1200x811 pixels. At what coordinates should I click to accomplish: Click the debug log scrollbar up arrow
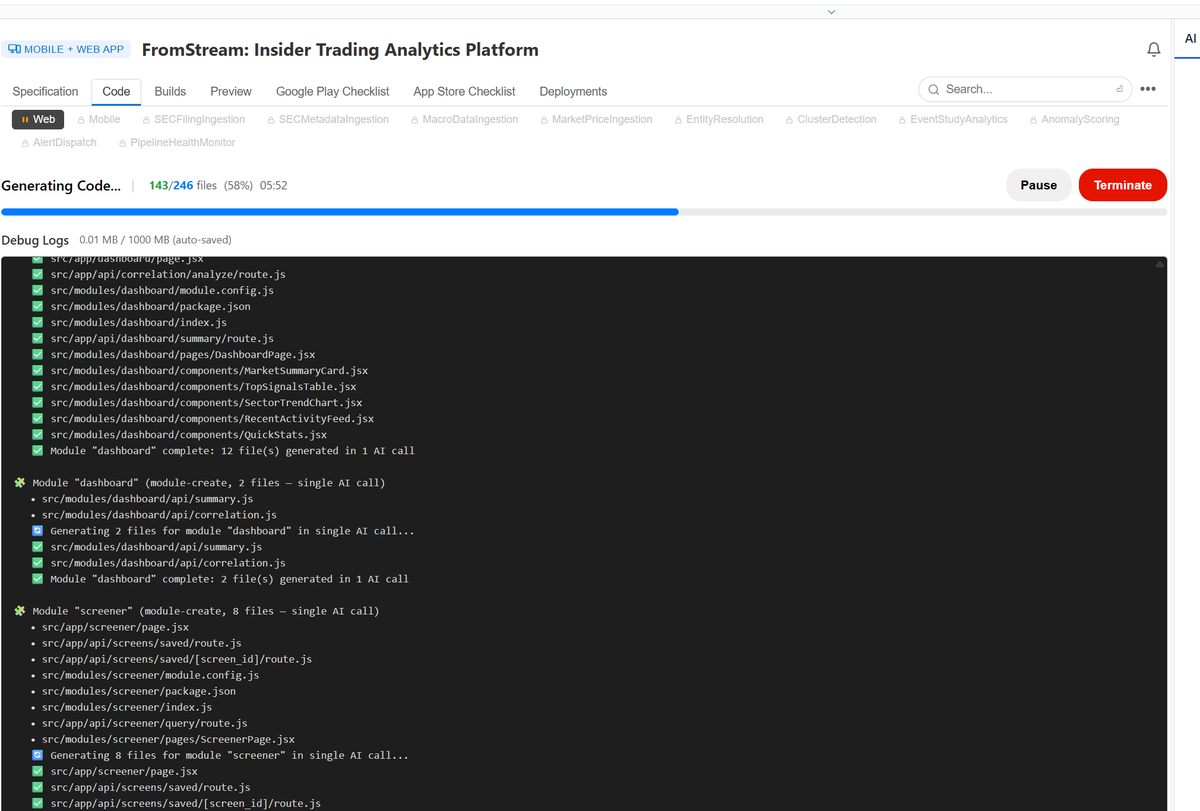[1160, 265]
